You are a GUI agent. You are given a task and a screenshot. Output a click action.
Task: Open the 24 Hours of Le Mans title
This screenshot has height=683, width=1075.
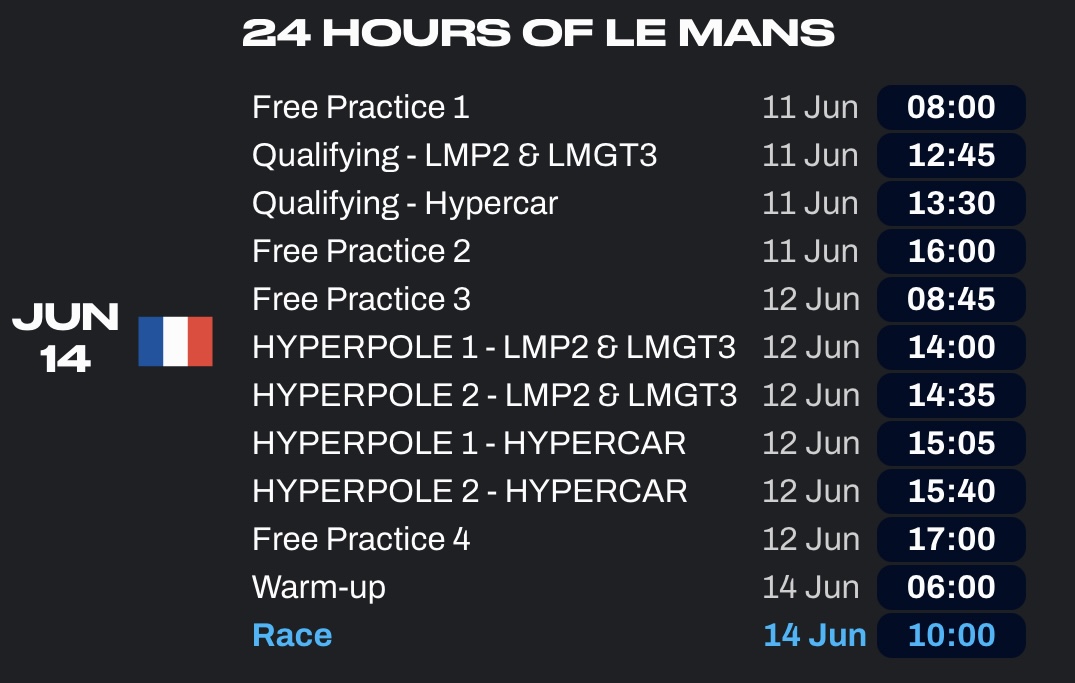pyautogui.click(x=538, y=32)
